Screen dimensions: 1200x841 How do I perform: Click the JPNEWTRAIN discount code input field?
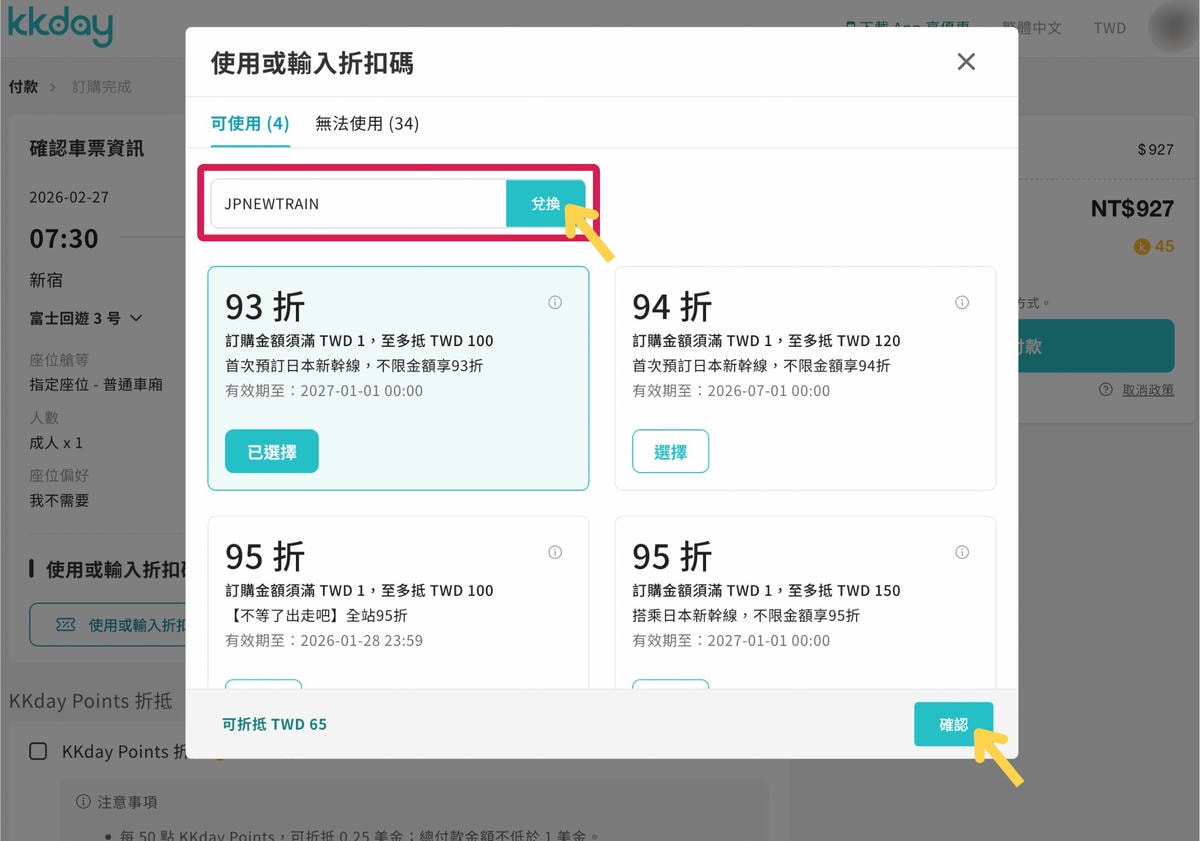(x=358, y=204)
